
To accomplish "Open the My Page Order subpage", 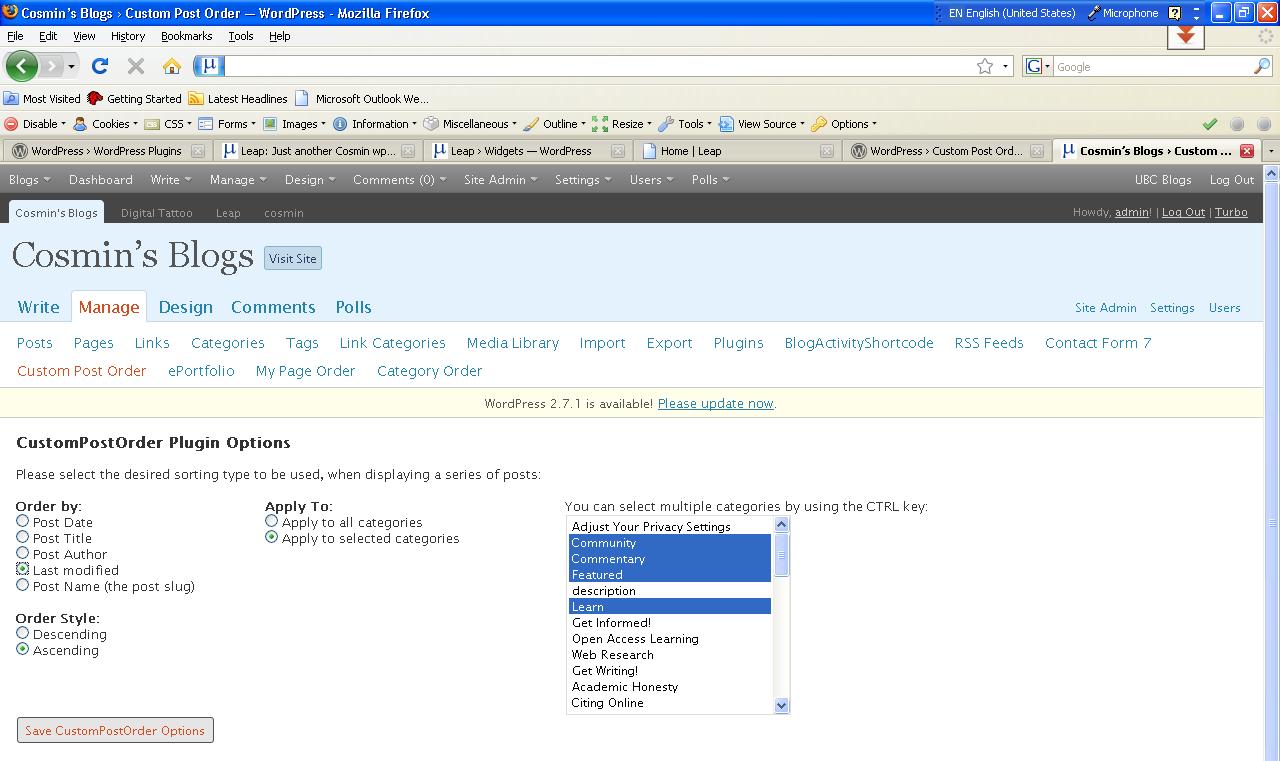I will pyautogui.click(x=305, y=371).
